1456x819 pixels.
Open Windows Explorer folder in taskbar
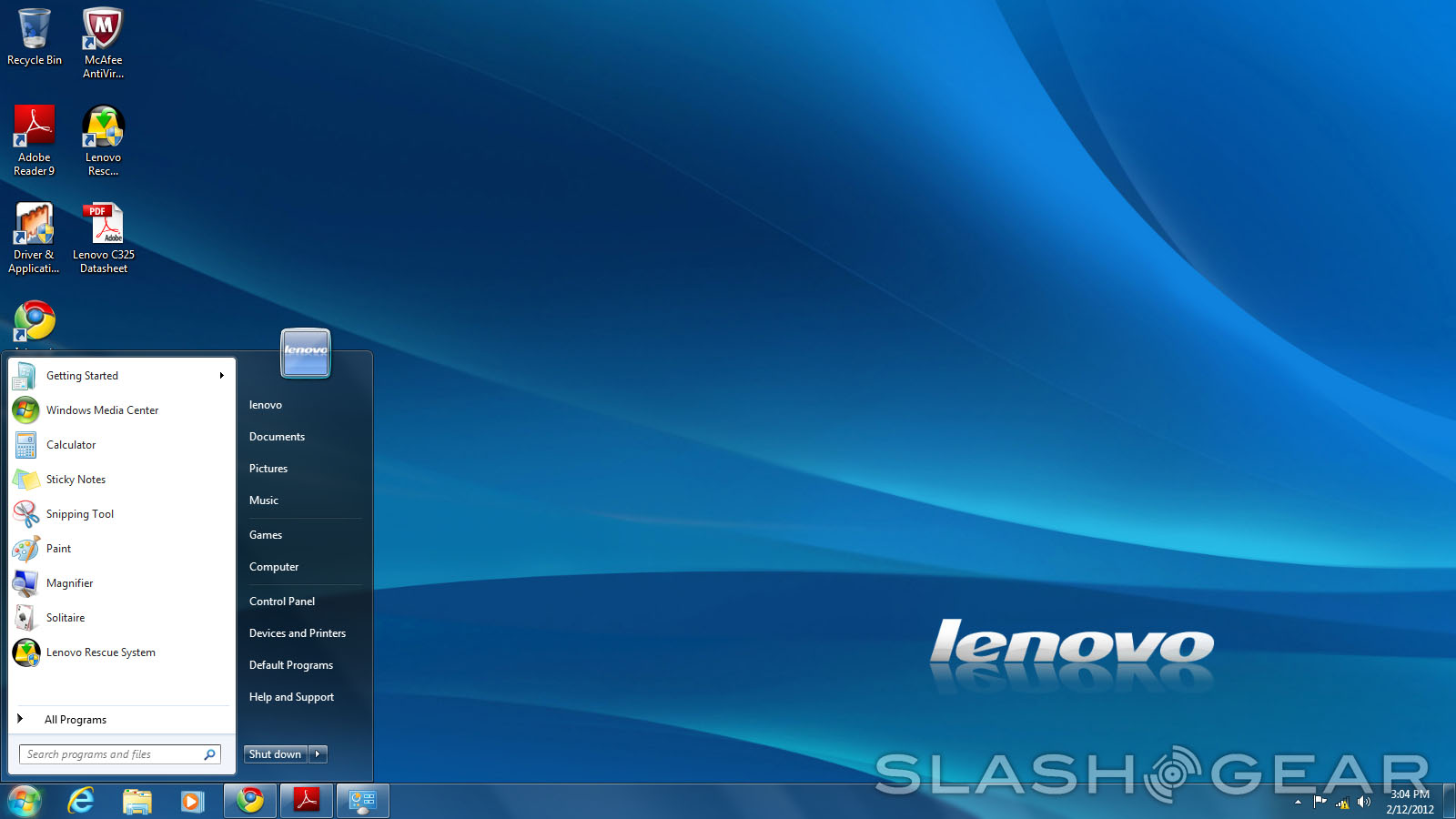[x=137, y=801]
